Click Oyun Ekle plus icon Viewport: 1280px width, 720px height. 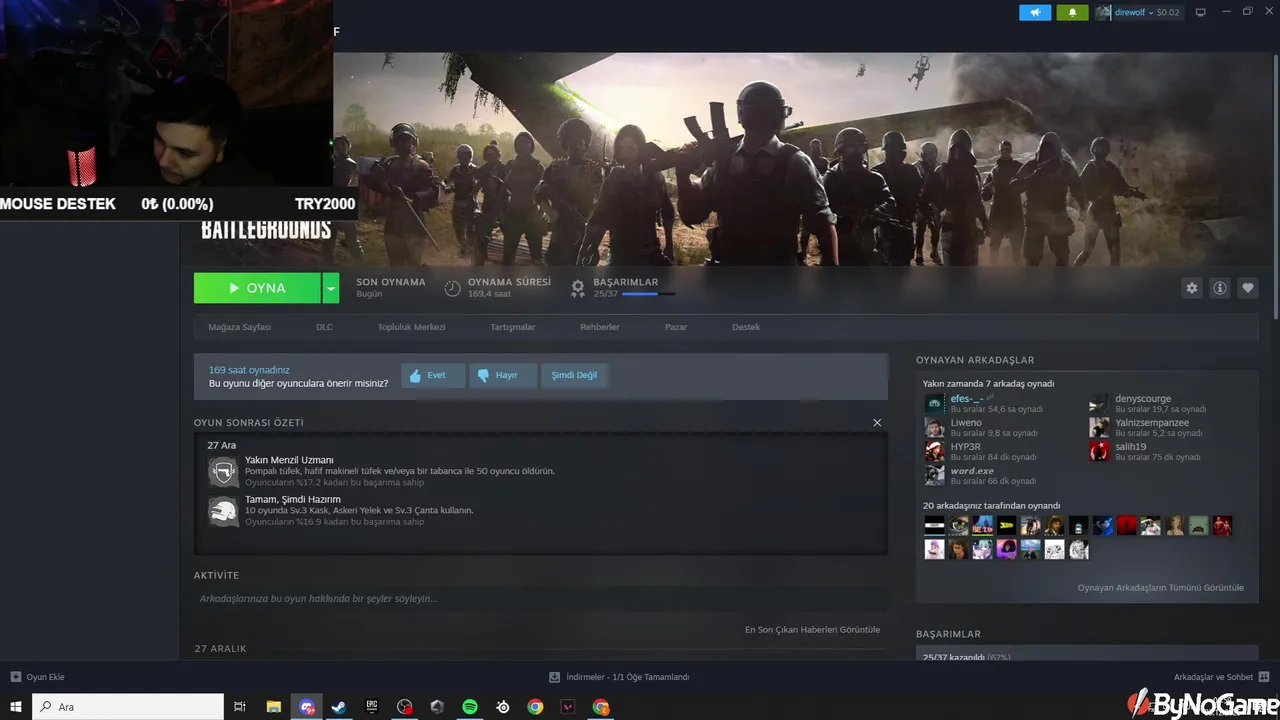(x=15, y=677)
